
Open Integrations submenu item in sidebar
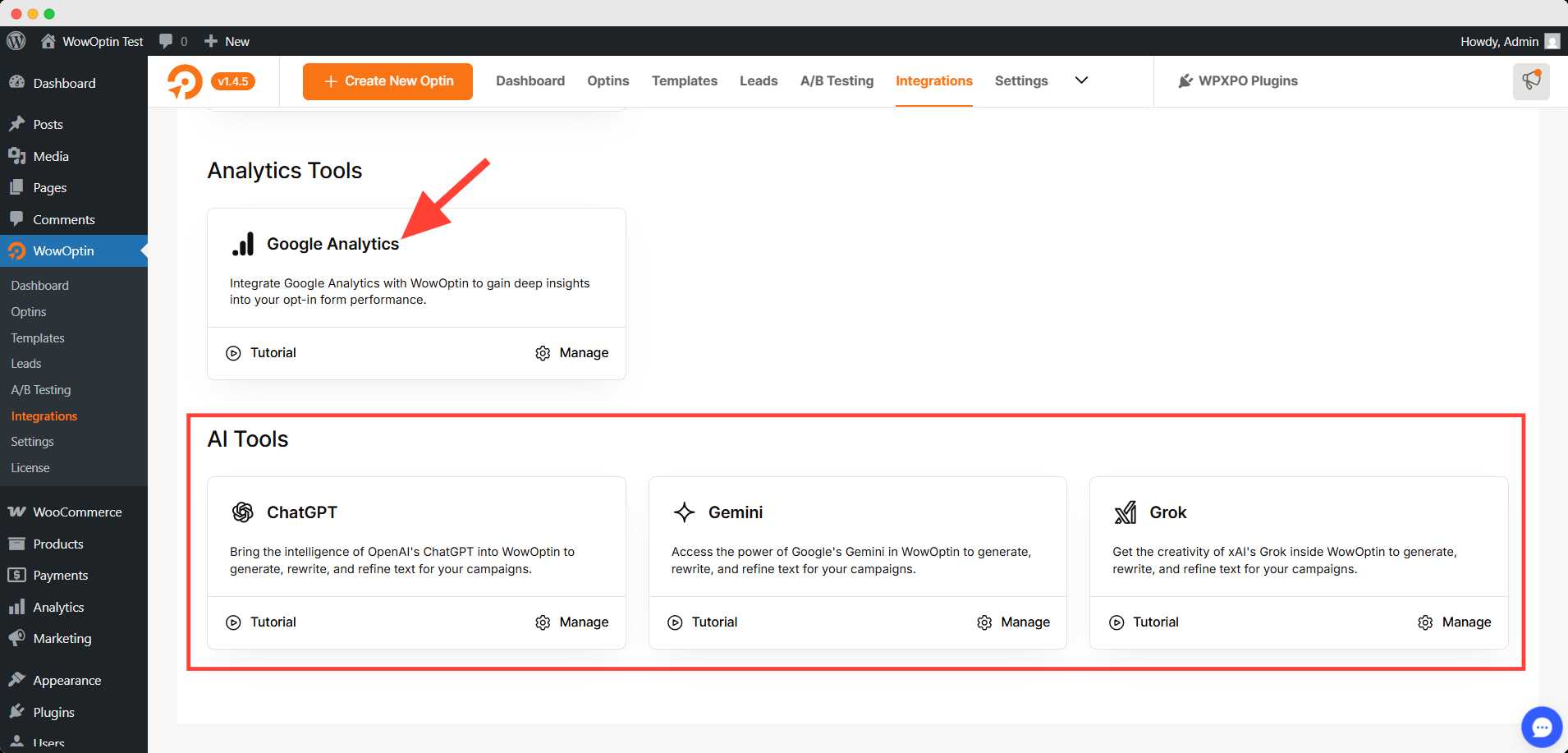pyautogui.click(x=44, y=416)
